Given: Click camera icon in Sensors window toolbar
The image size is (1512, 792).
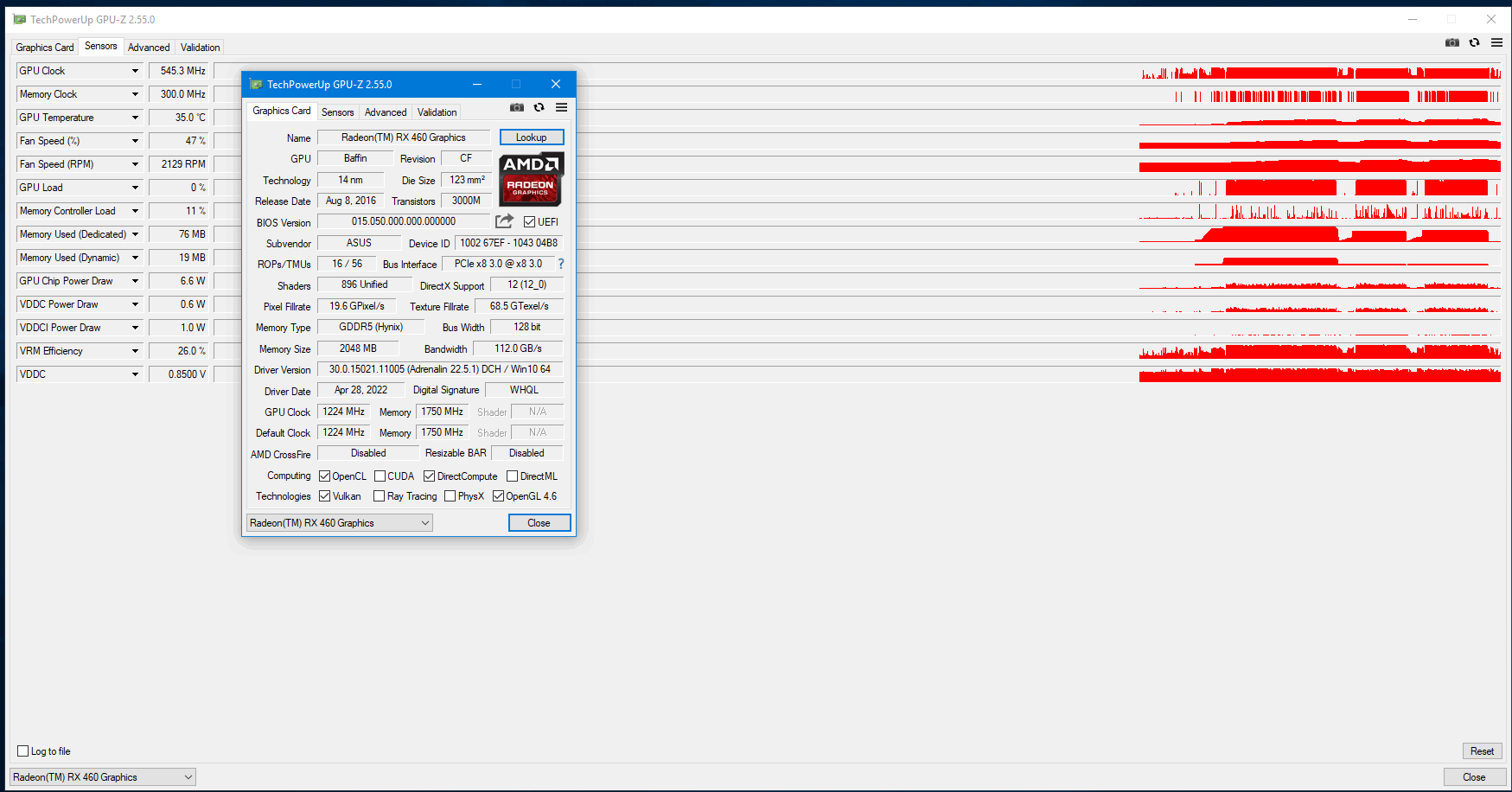Looking at the screenshot, I should click(1452, 42).
